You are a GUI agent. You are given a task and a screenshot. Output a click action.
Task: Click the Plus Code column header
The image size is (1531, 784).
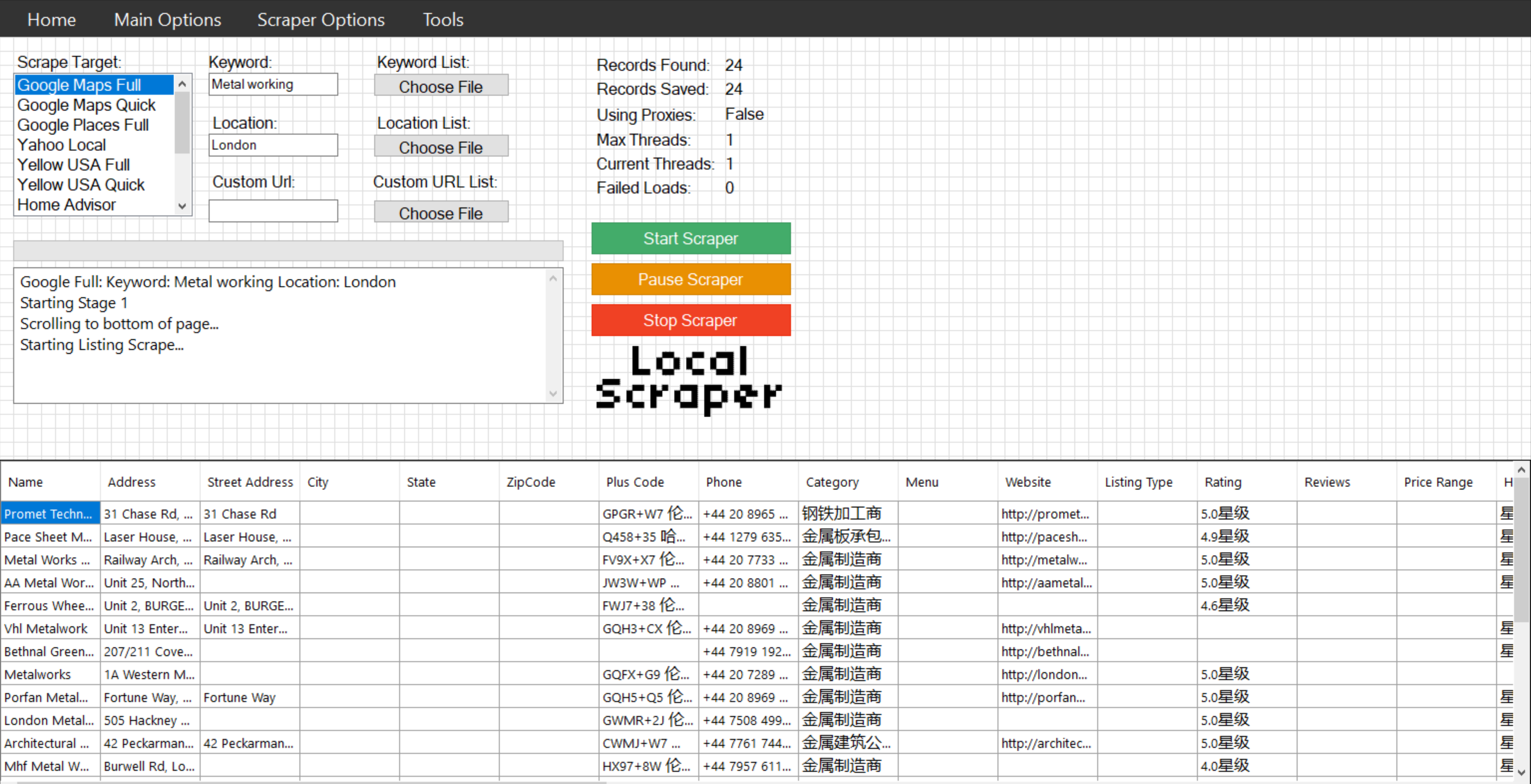tap(649, 482)
